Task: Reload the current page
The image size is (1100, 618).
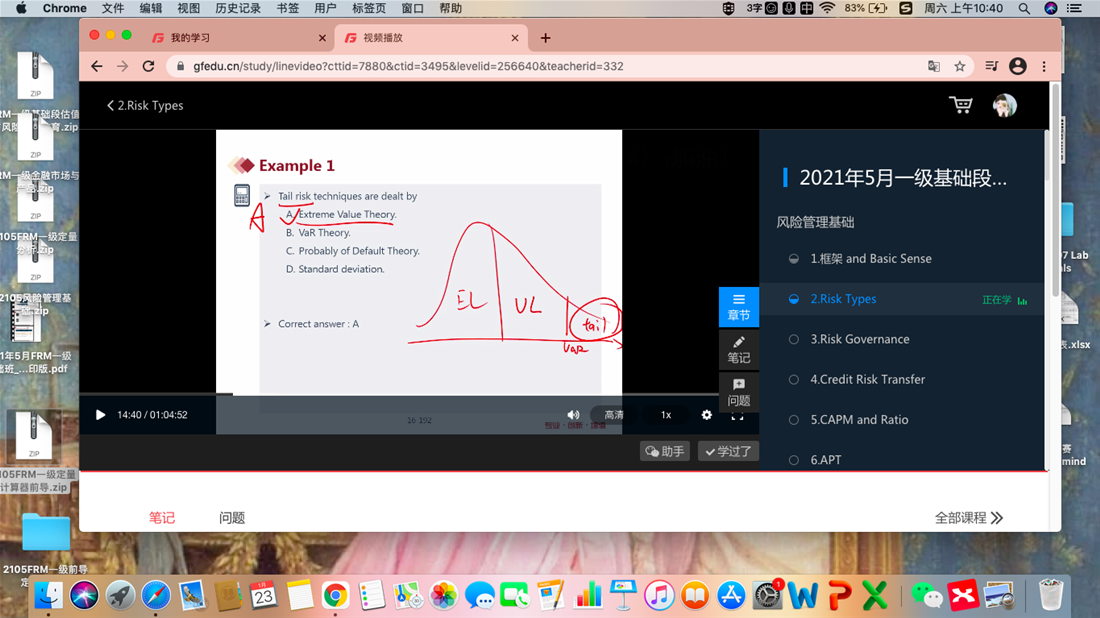Action: (x=148, y=66)
